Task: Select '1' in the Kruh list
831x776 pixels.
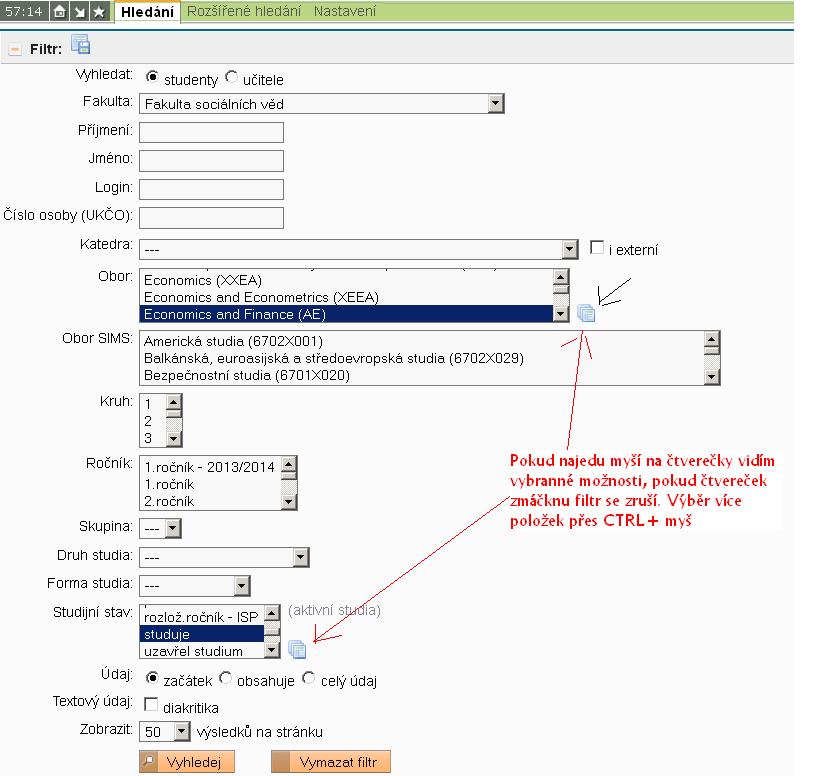Action: pyautogui.click(x=153, y=404)
